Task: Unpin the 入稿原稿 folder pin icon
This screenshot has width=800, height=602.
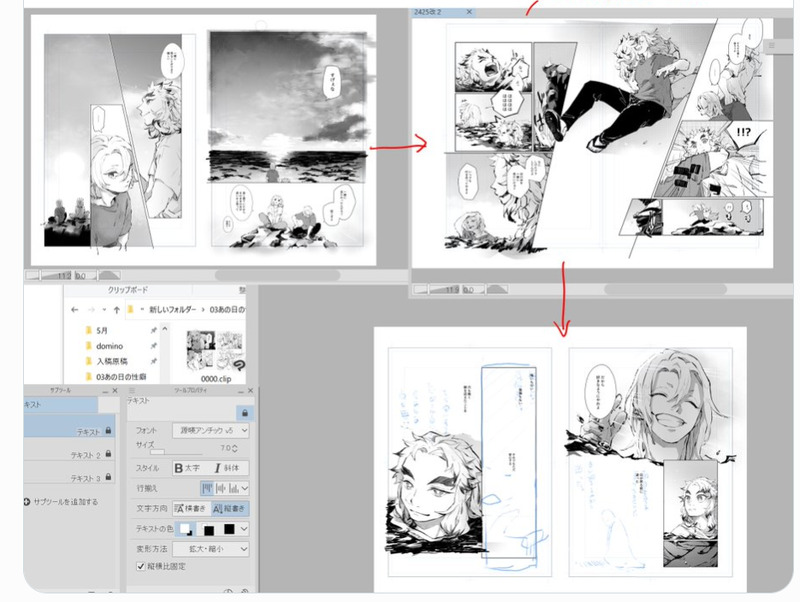Action: tap(153, 361)
